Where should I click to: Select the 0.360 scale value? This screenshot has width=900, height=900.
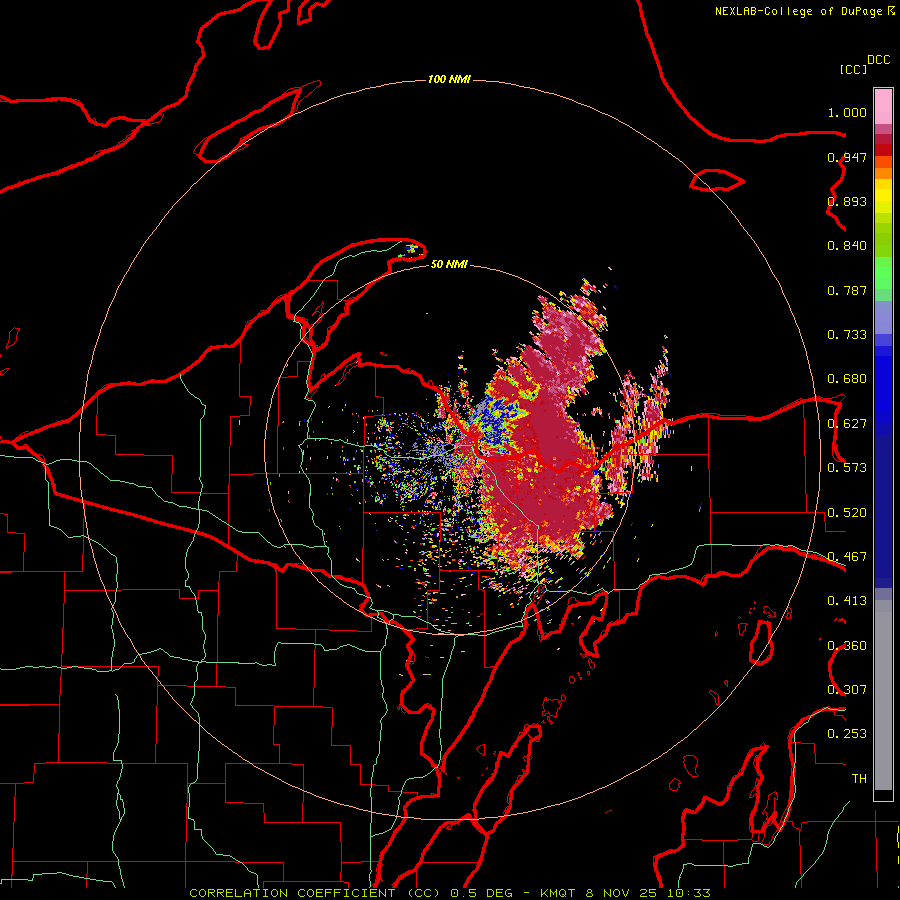[847, 646]
